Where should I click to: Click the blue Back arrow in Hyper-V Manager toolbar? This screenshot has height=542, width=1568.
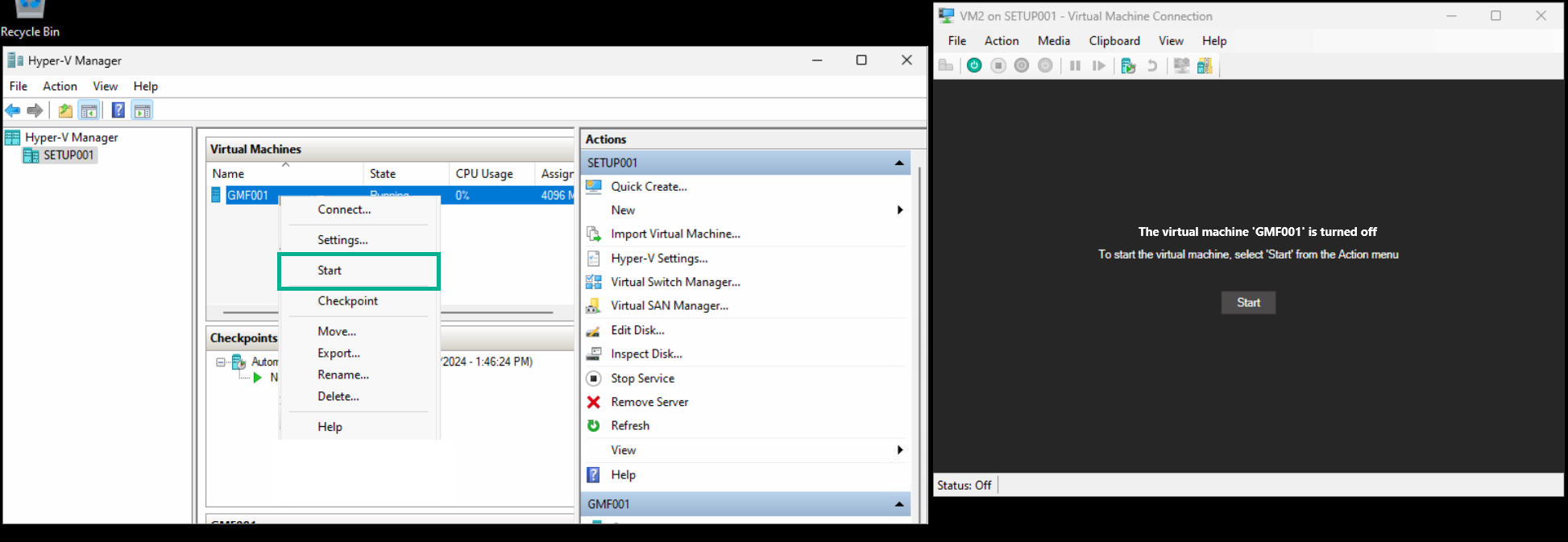click(13, 110)
